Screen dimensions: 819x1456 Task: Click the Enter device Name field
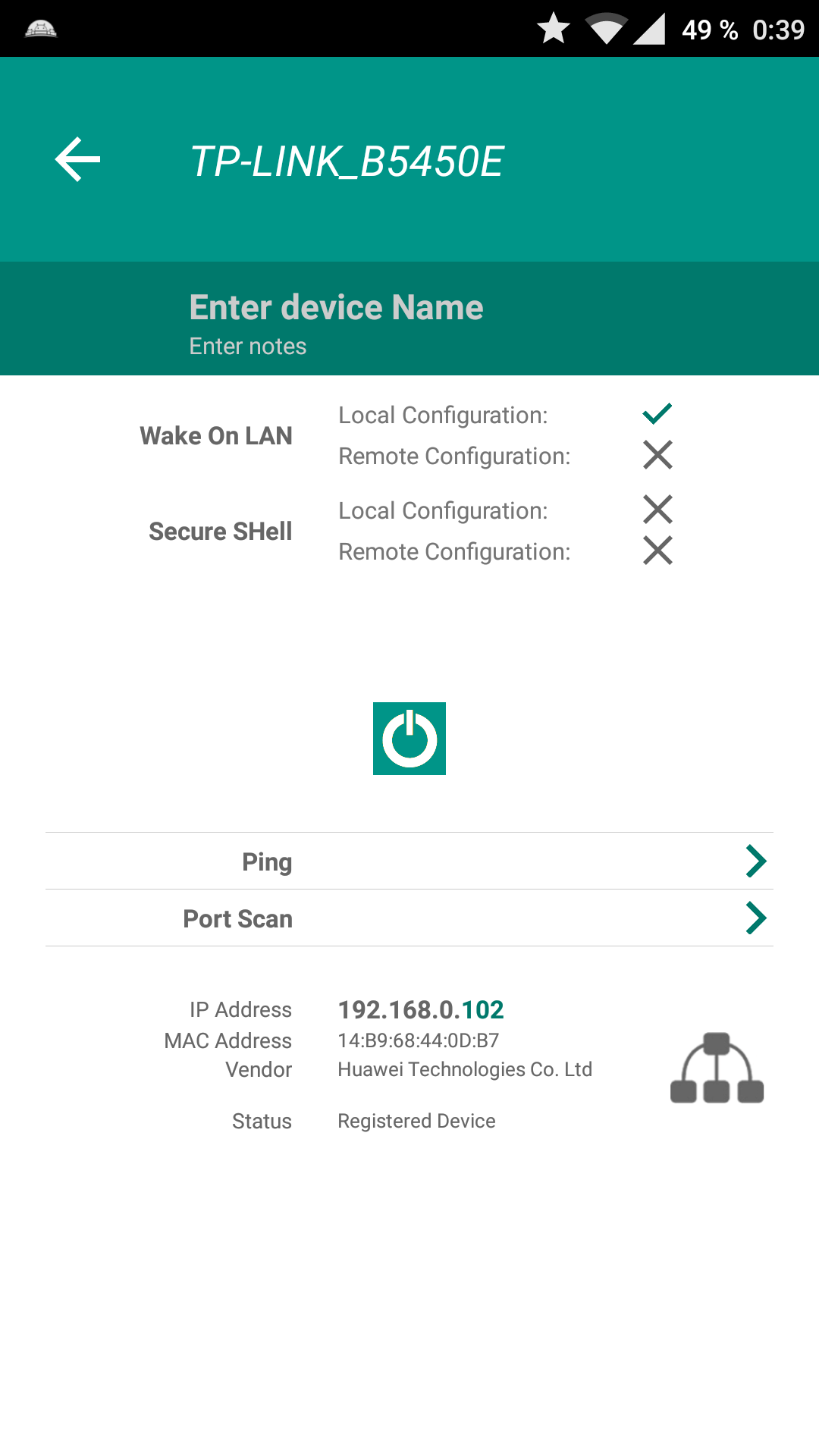click(x=336, y=307)
